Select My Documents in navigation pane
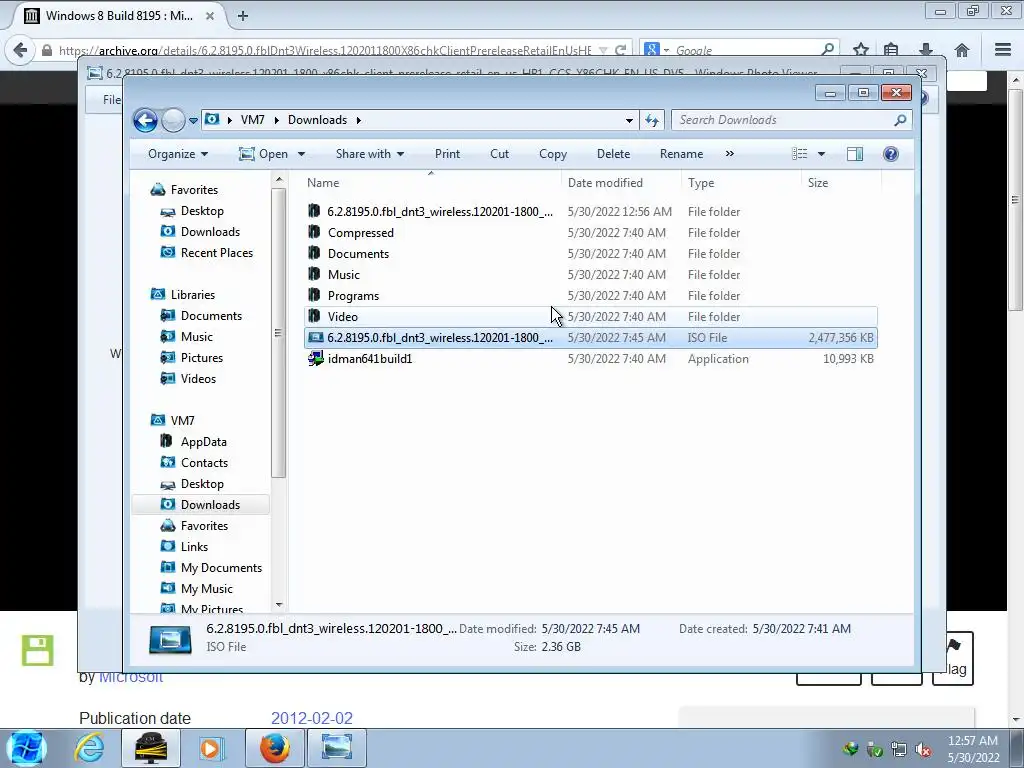The height and width of the screenshot is (768, 1024). 221,568
